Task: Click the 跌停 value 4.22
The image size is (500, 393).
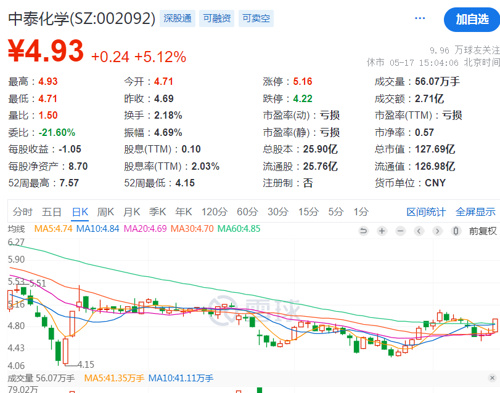Action: 303,99
